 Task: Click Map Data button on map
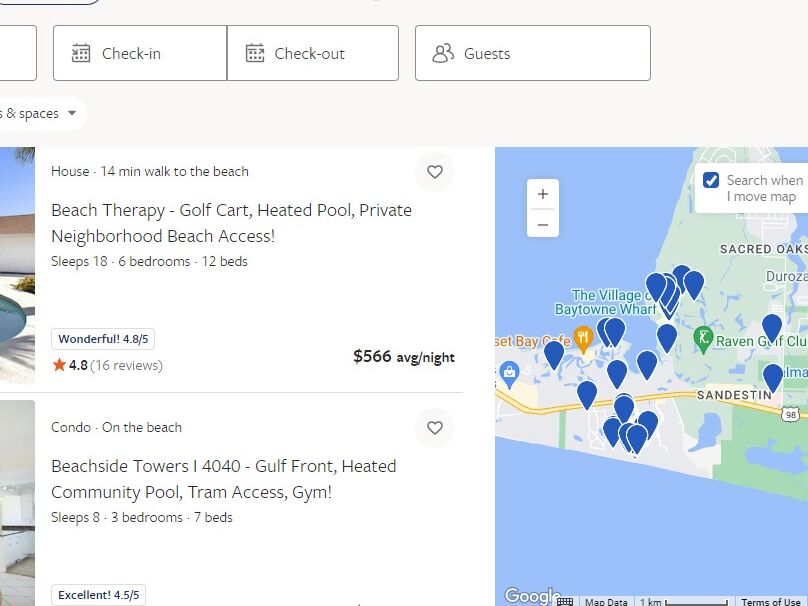[606, 601]
